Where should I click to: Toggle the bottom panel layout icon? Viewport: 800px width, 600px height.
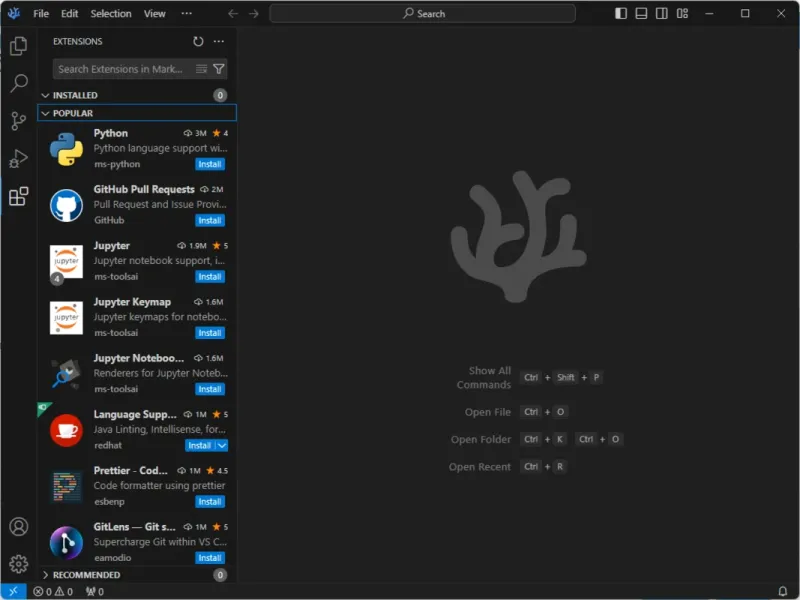[641, 14]
